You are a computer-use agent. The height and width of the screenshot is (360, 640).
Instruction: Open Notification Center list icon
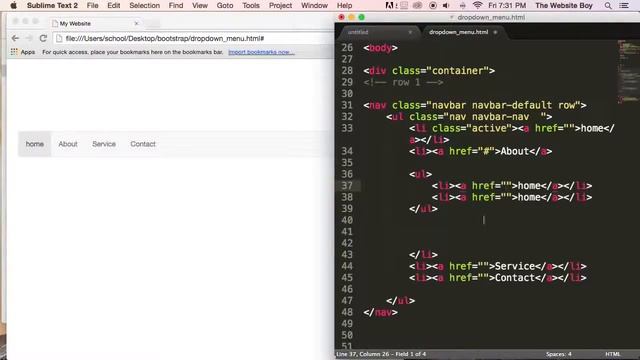pyautogui.click(x=624, y=5)
